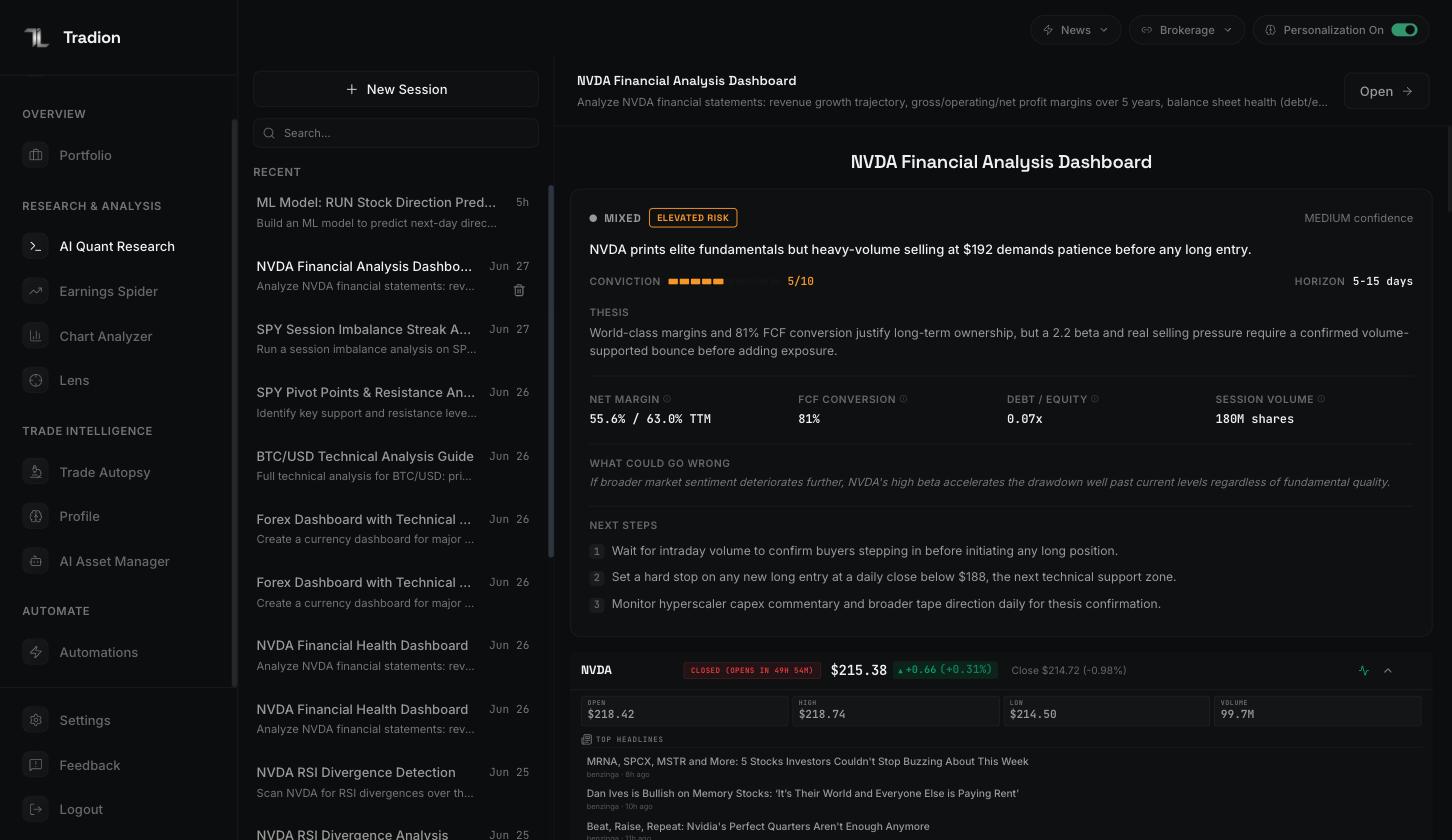
Task: Open headline about MRNA, SPCX, MSTR
Action: click(807, 761)
